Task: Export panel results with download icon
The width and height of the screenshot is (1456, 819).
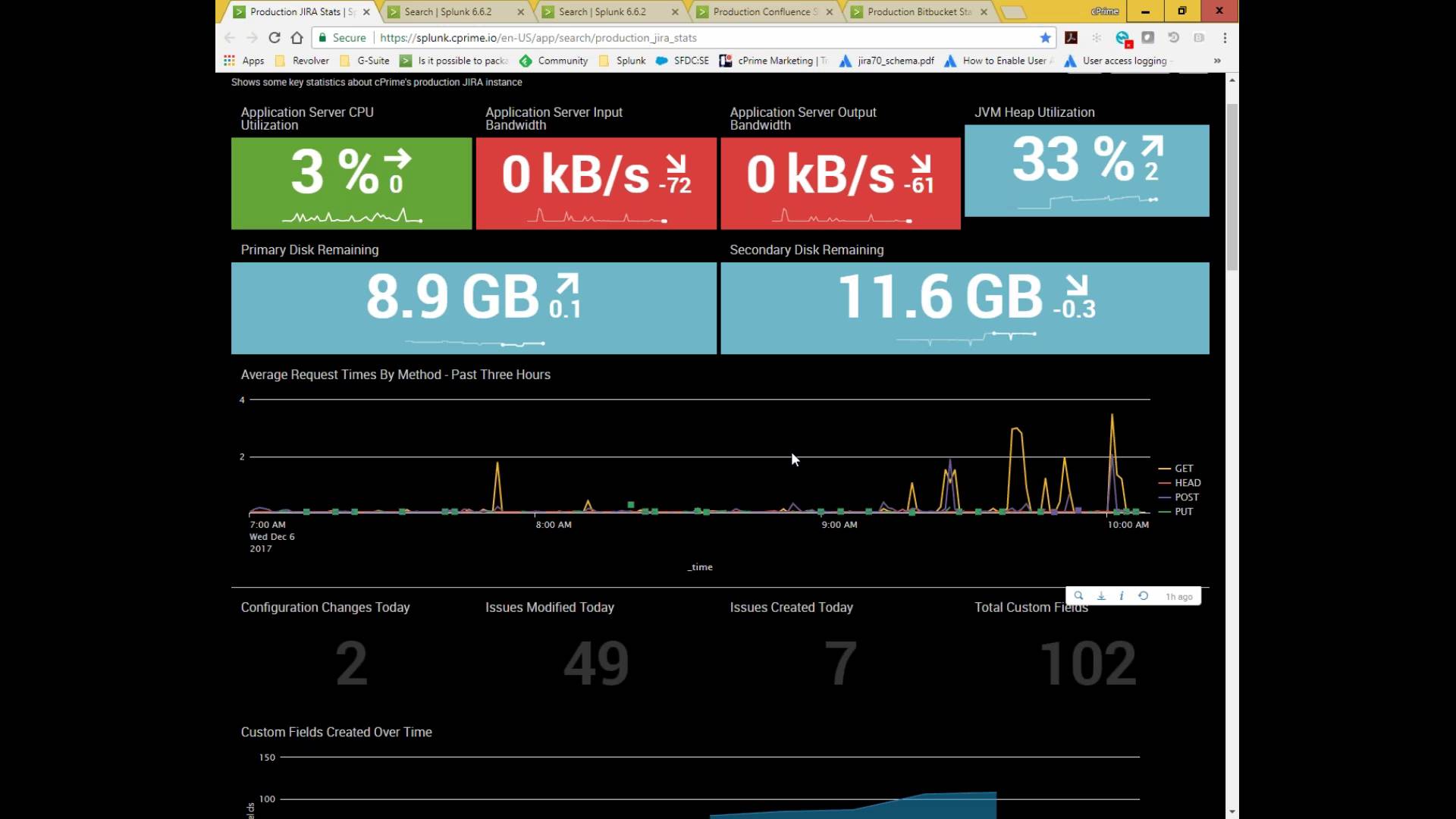Action: pos(1101,596)
